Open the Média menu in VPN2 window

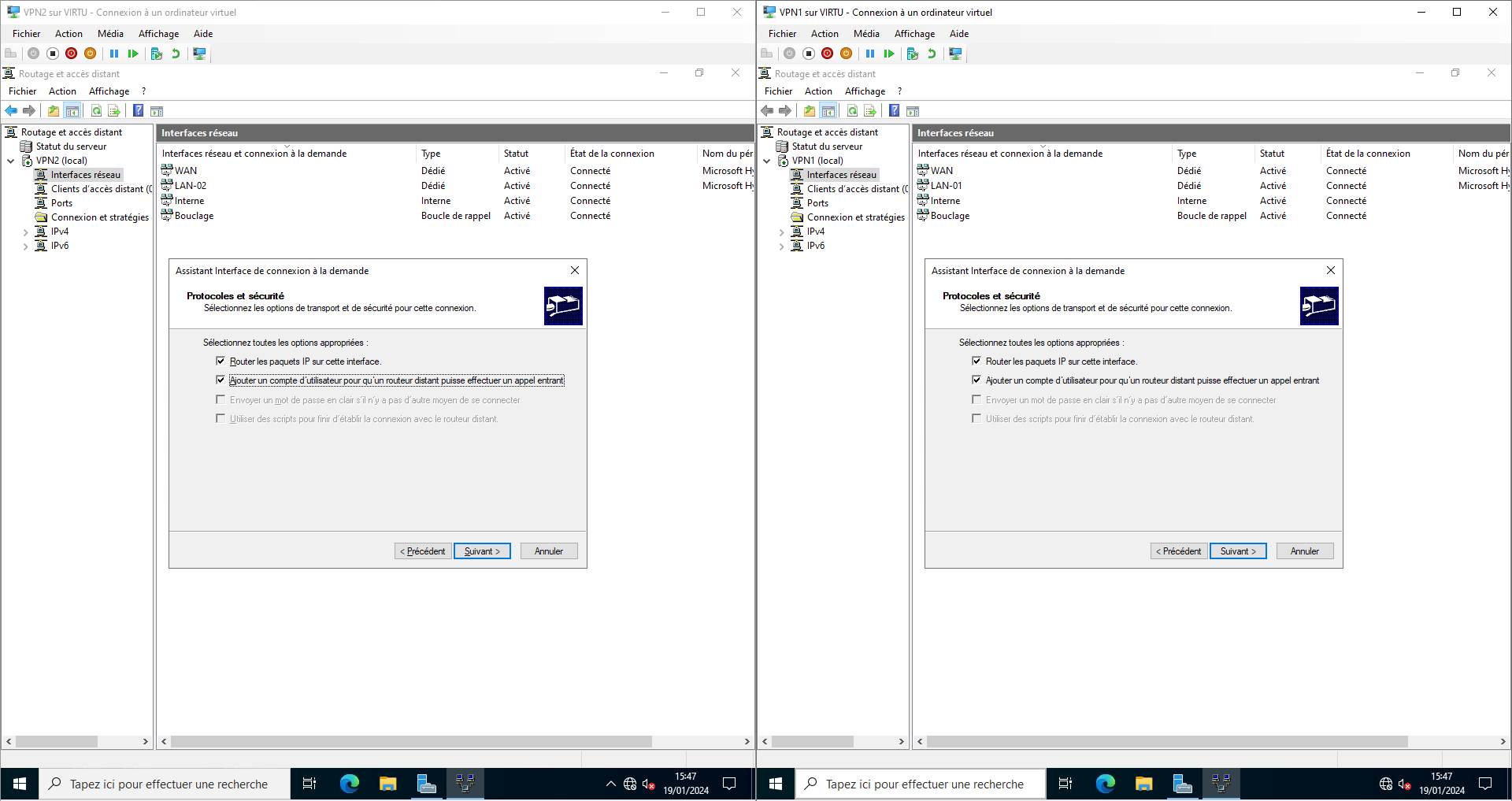click(x=110, y=34)
